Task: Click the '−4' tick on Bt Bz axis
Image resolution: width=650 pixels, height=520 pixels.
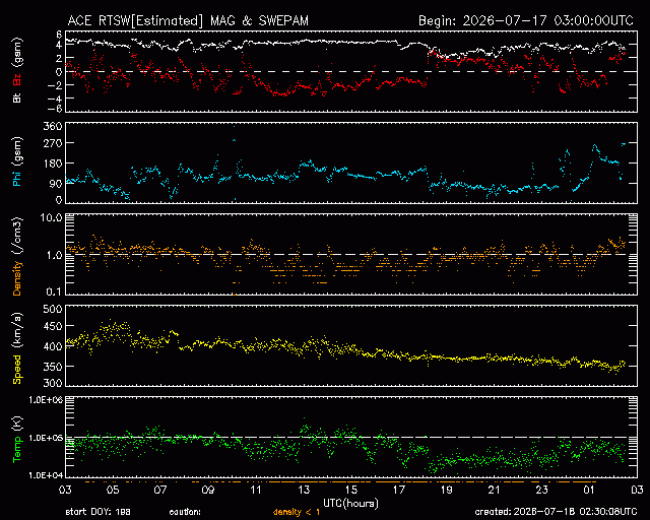Action: (x=56, y=99)
